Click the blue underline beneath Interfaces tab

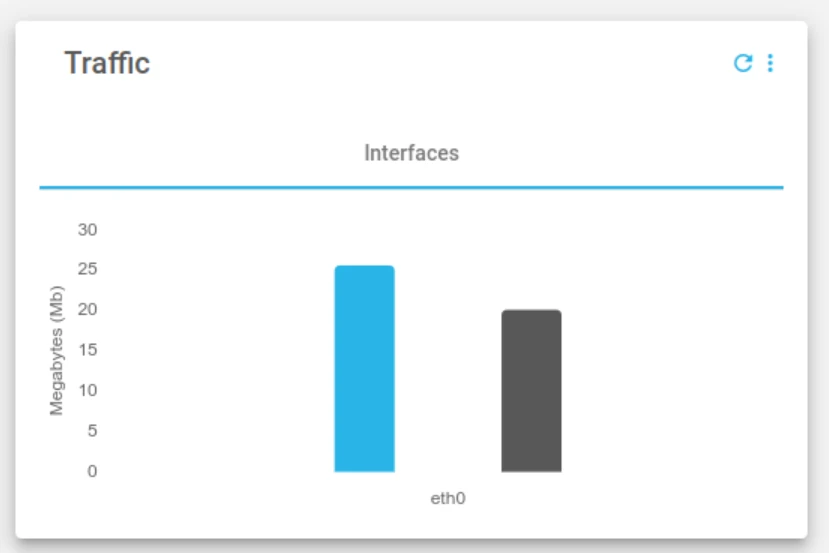pos(411,187)
